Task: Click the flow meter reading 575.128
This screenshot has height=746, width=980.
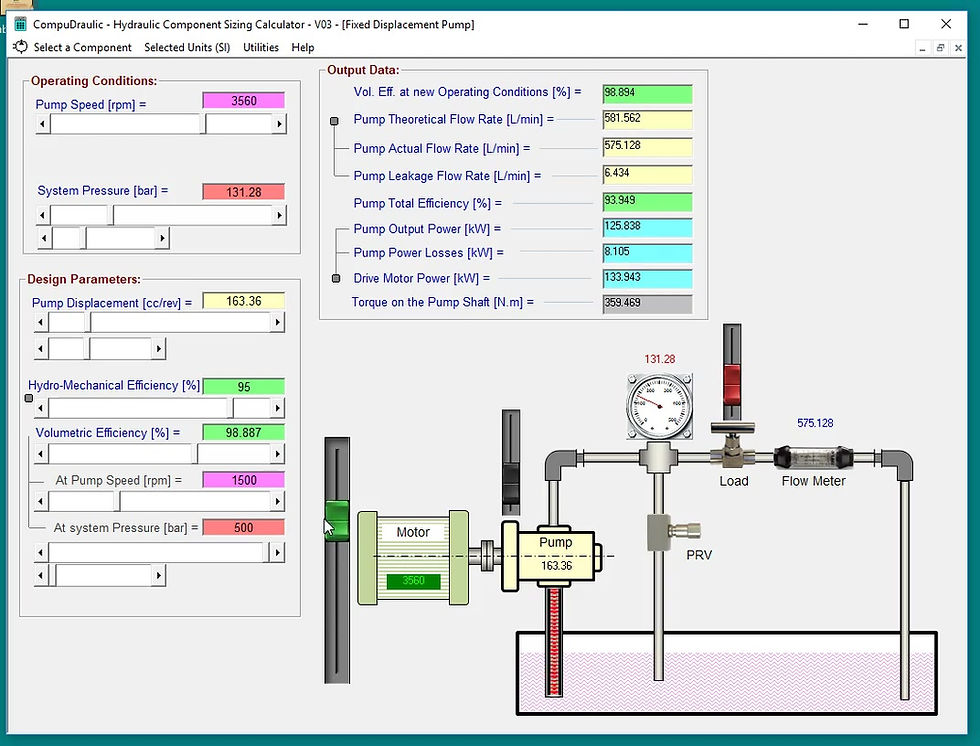Action: point(814,423)
